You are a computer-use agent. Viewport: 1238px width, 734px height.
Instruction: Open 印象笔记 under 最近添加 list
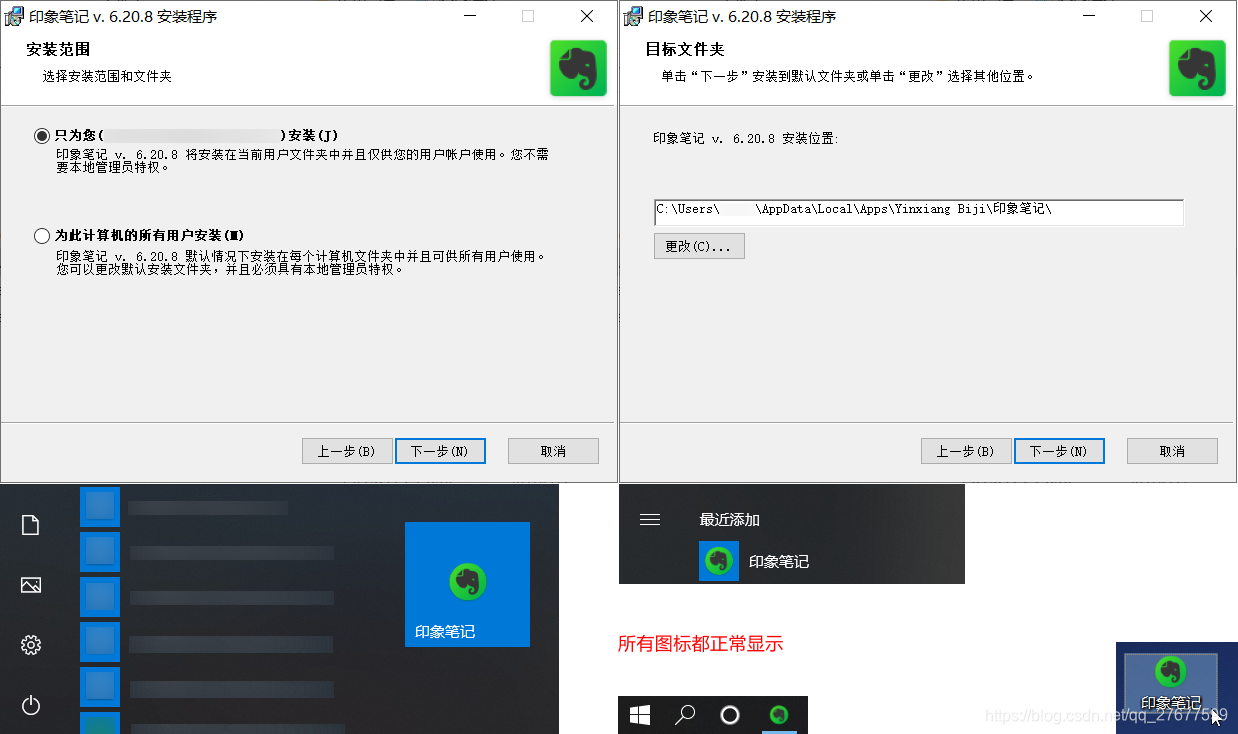click(754, 561)
